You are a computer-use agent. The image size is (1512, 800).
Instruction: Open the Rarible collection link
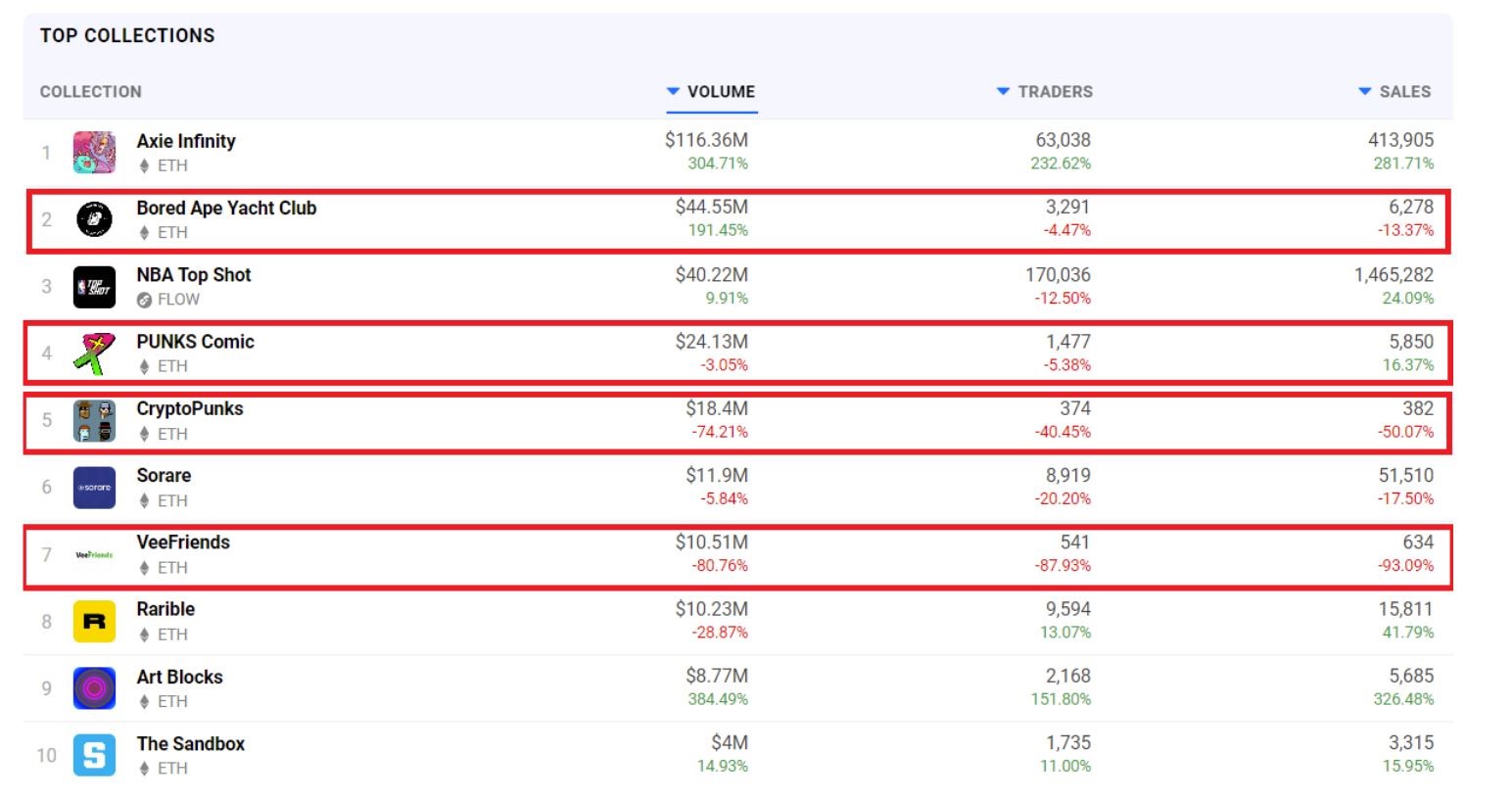click(x=165, y=609)
